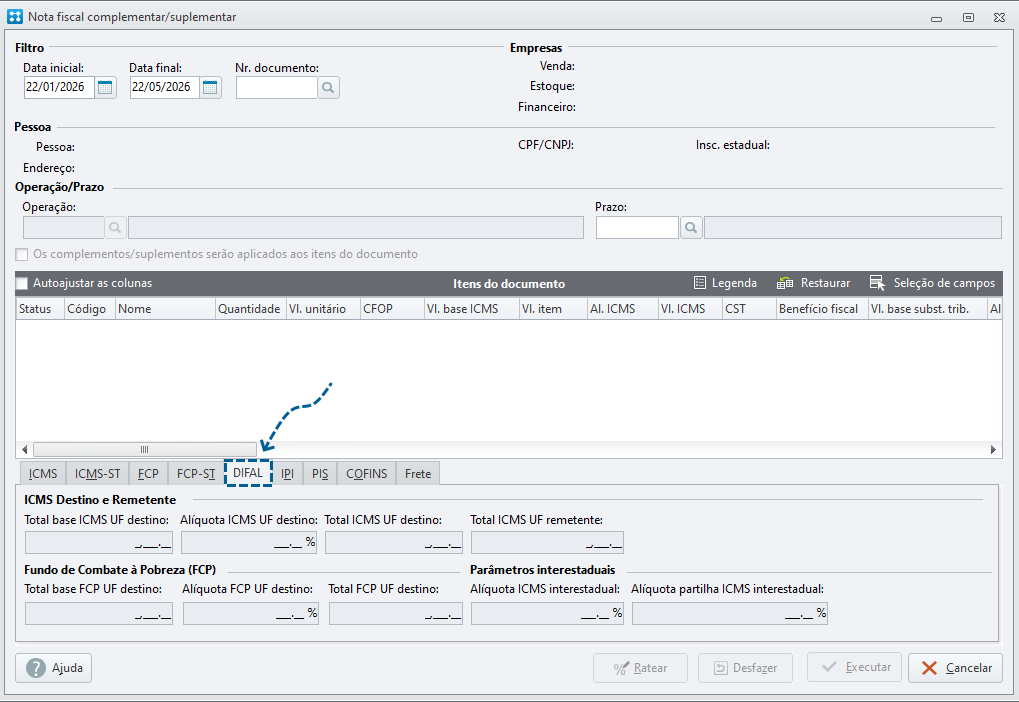Viewport: 1019px width, 702px height.
Task: Click the Operação search magnifier icon
Action: (x=115, y=228)
